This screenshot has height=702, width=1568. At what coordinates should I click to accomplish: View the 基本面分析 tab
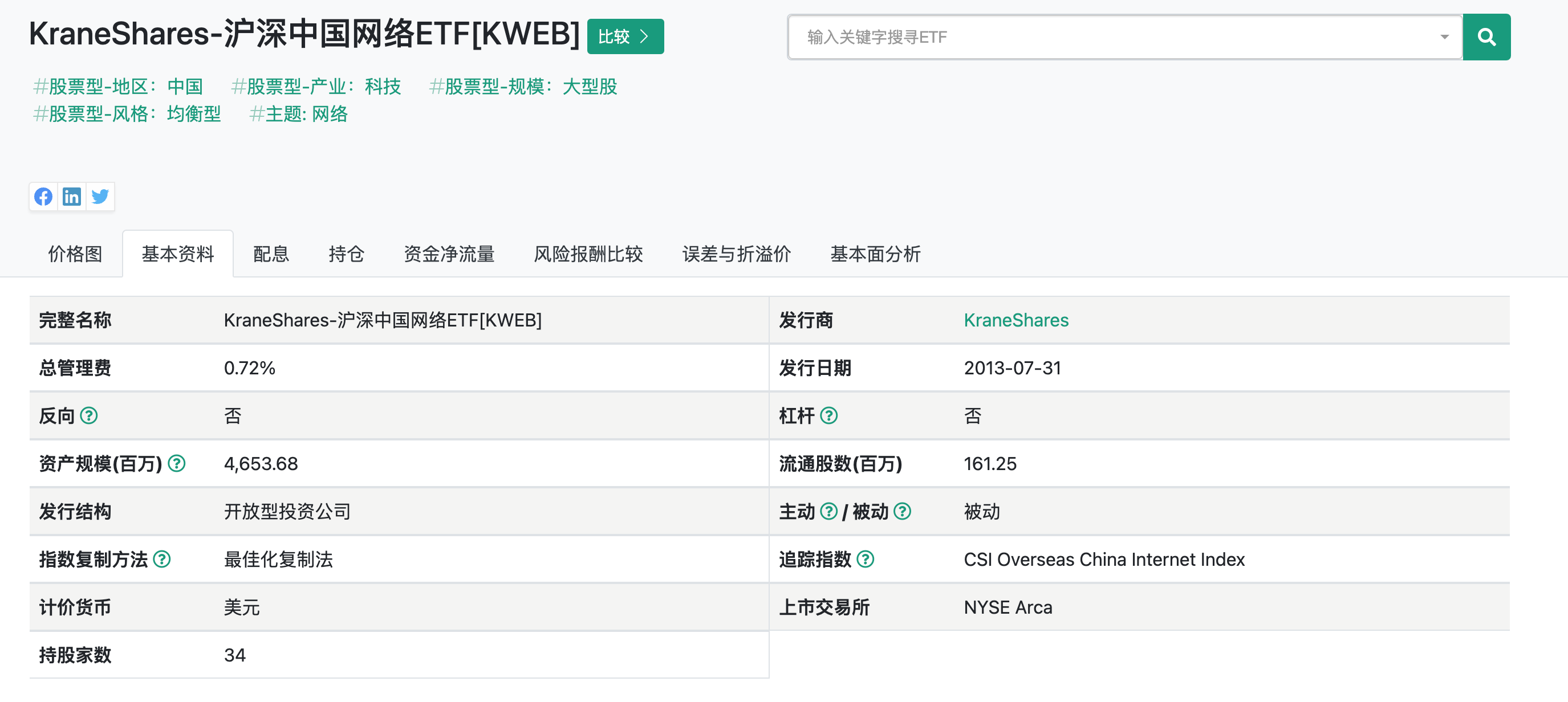coord(875,254)
